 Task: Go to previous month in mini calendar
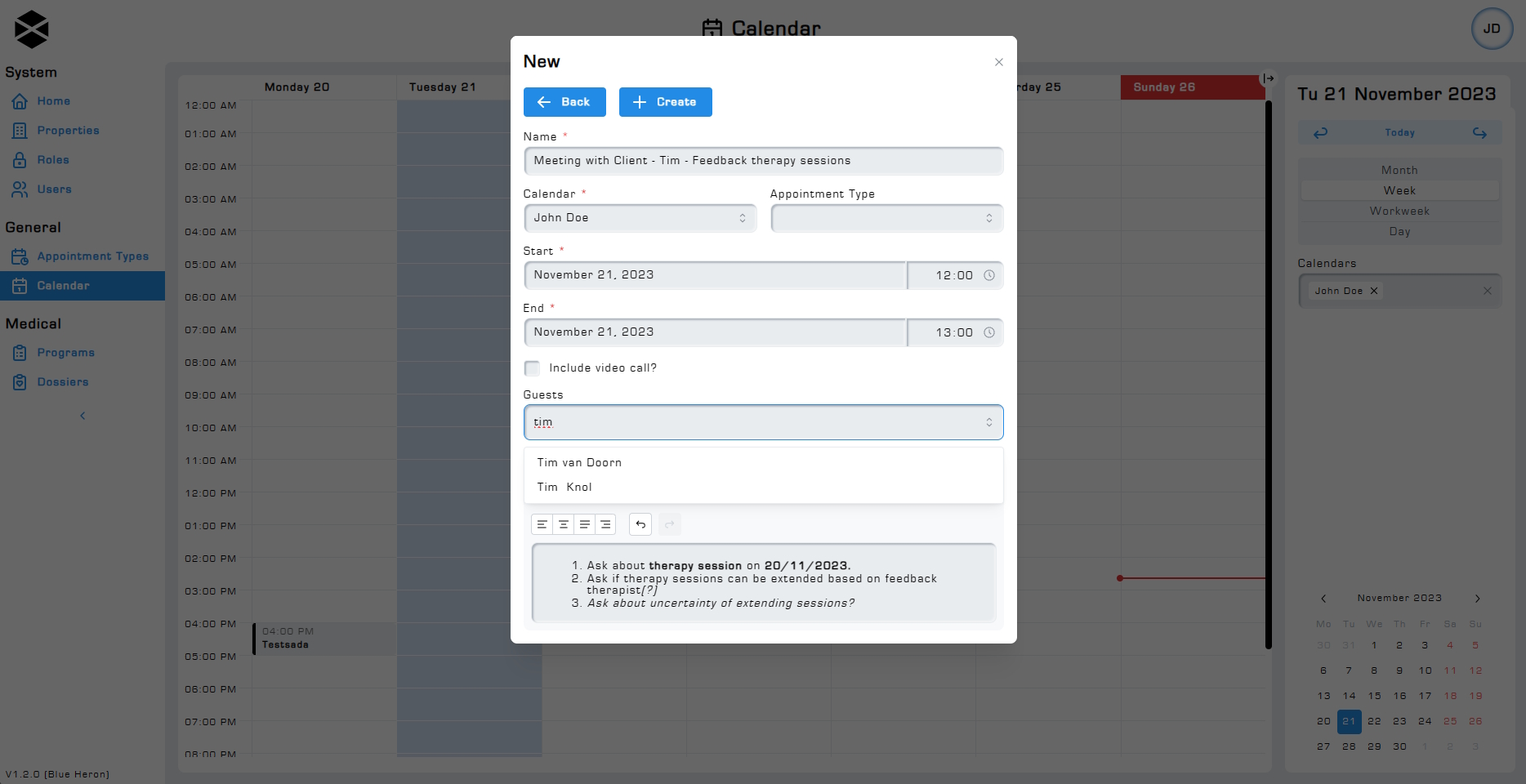pyautogui.click(x=1323, y=599)
